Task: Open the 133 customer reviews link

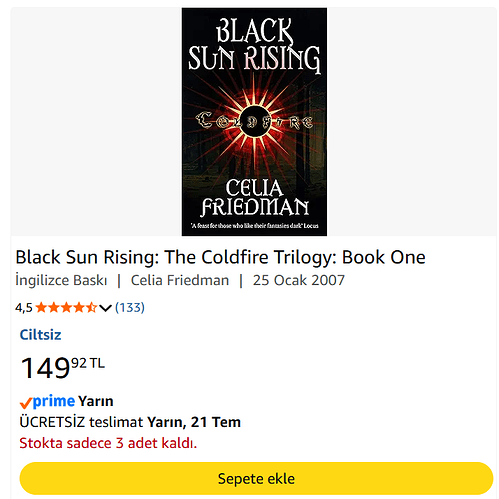Action: pyautogui.click(x=130, y=307)
